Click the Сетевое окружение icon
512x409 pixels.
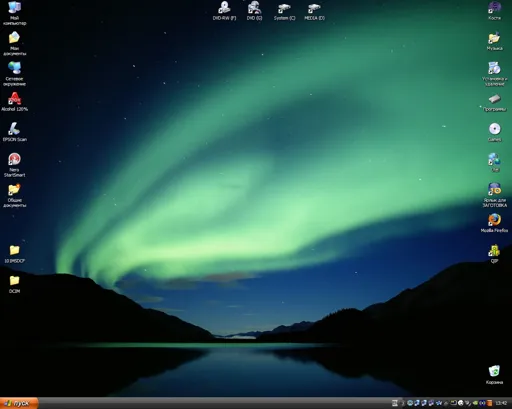pyautogui.click(x=14, y=74)
